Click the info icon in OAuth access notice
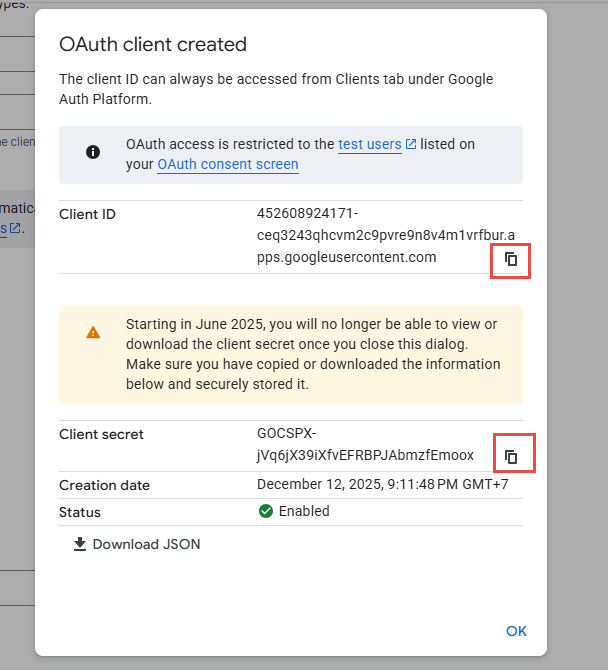The height and width of the screenshot is (670, 608). click(93, 153)
